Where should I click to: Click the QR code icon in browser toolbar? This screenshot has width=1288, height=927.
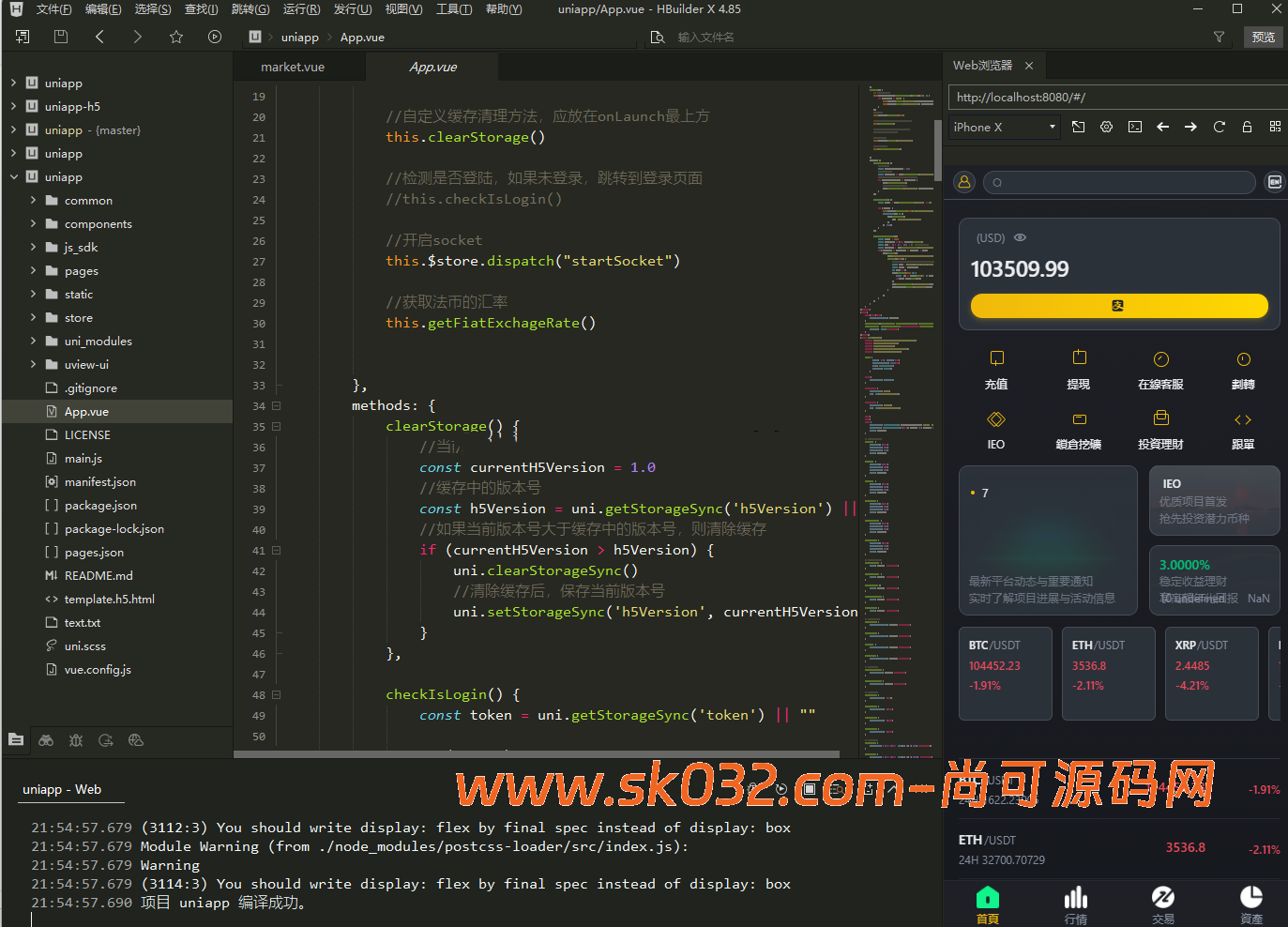(1275, 127)
